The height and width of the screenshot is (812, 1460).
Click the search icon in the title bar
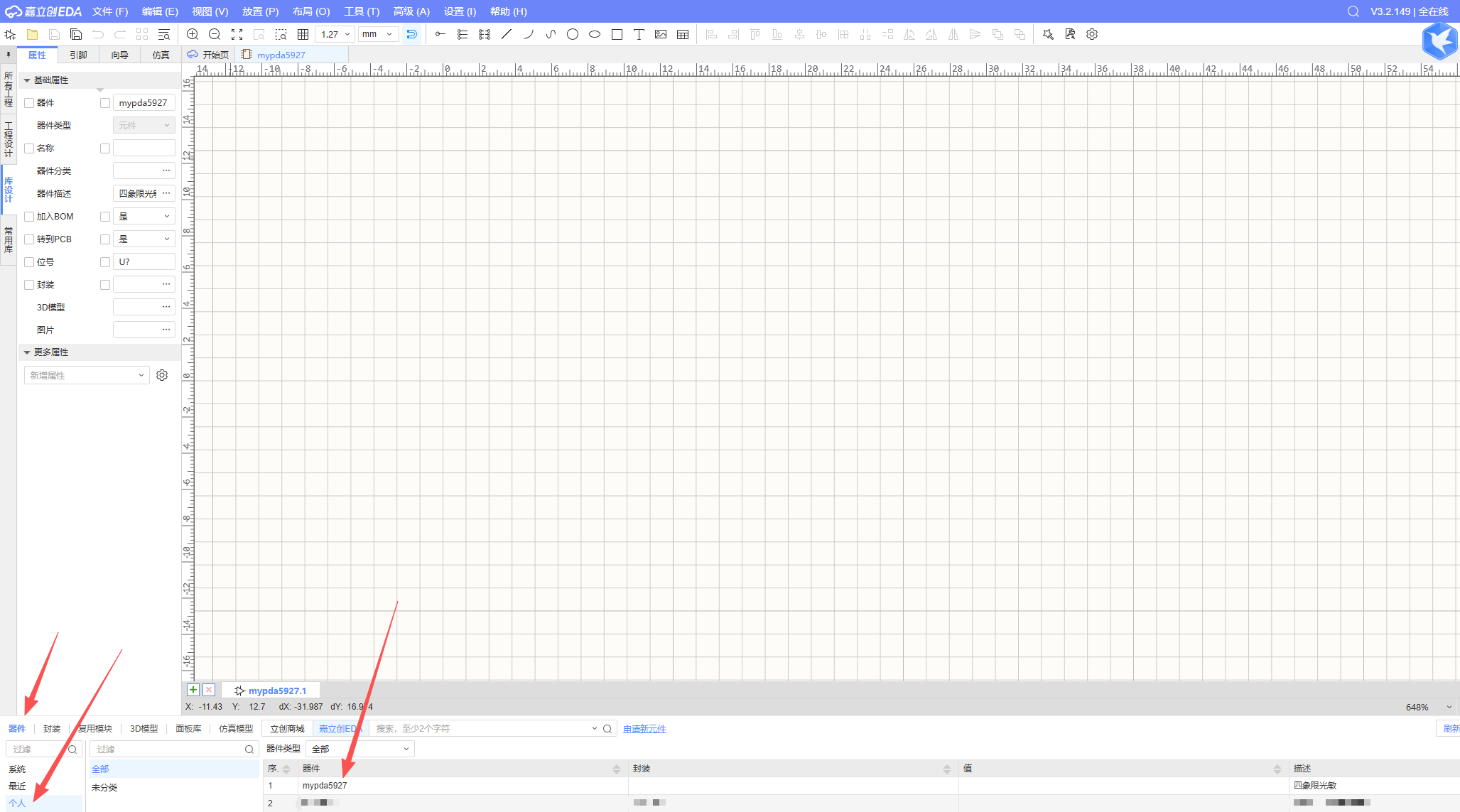[x=1353, y=11]
